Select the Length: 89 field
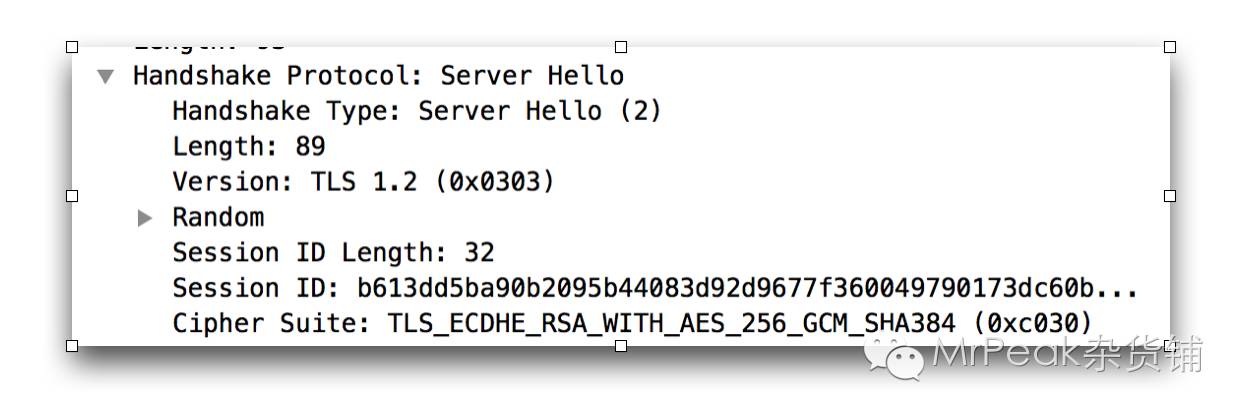 coord(249,146)
